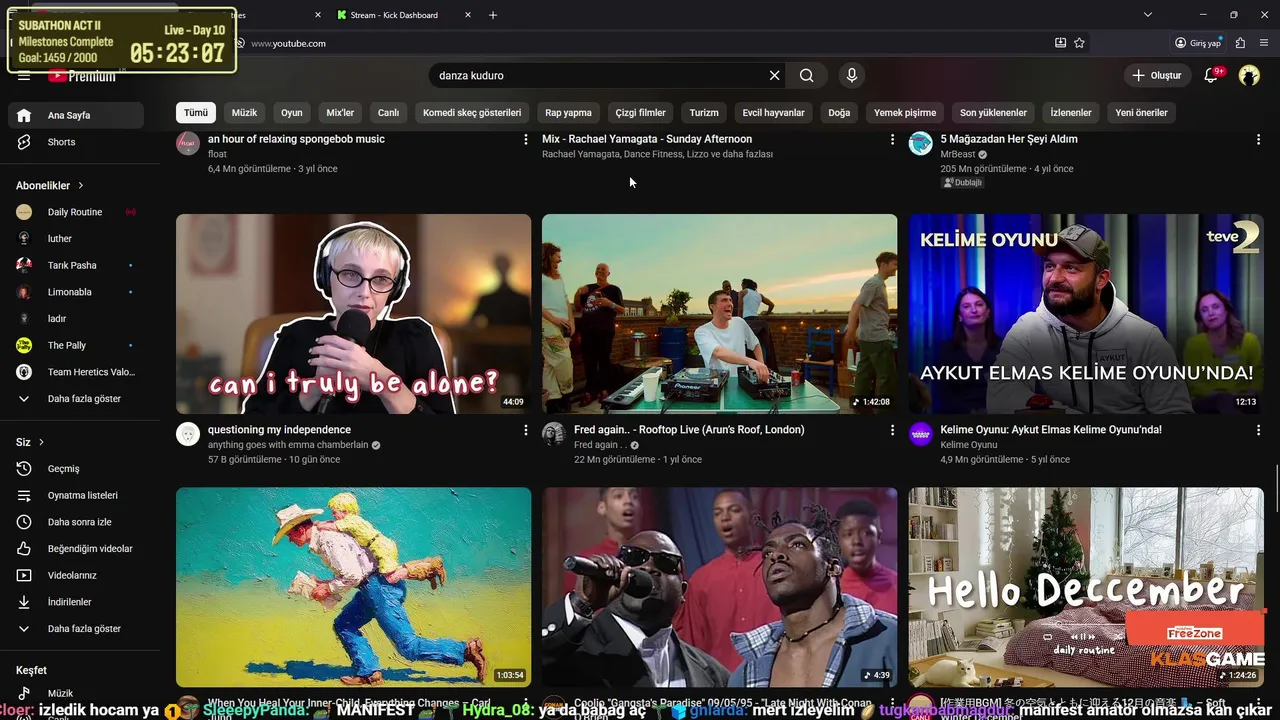Go to Ana Sayfa in sidebar
Screen dimensions: 1280x720
(x=76, y=115)
